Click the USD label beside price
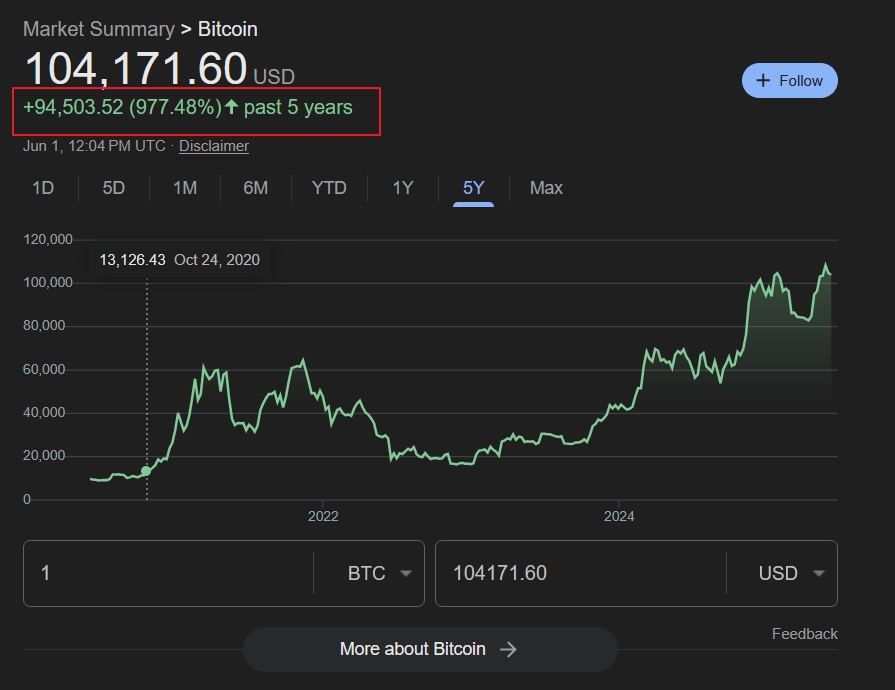Image resolution: width=895 pixels, height=690 pixels. click(x=274, y=76)
